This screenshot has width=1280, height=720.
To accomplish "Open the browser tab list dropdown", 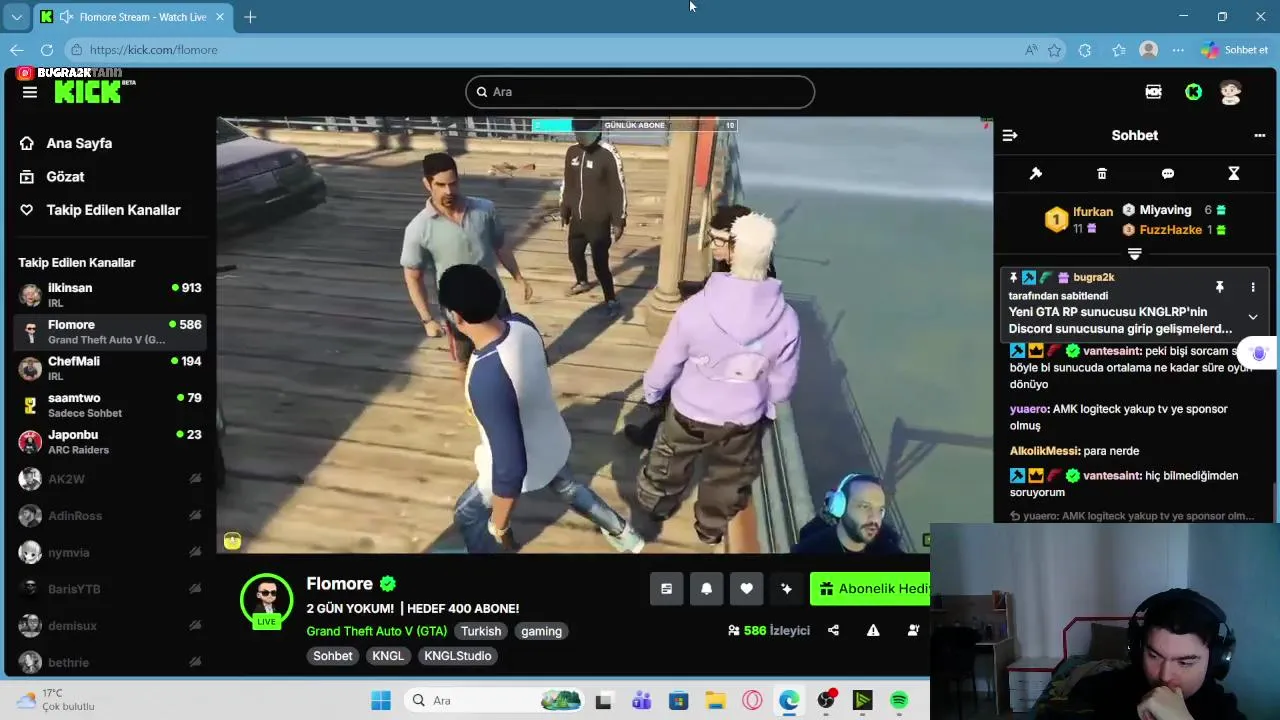I will (x=16, y=17).
